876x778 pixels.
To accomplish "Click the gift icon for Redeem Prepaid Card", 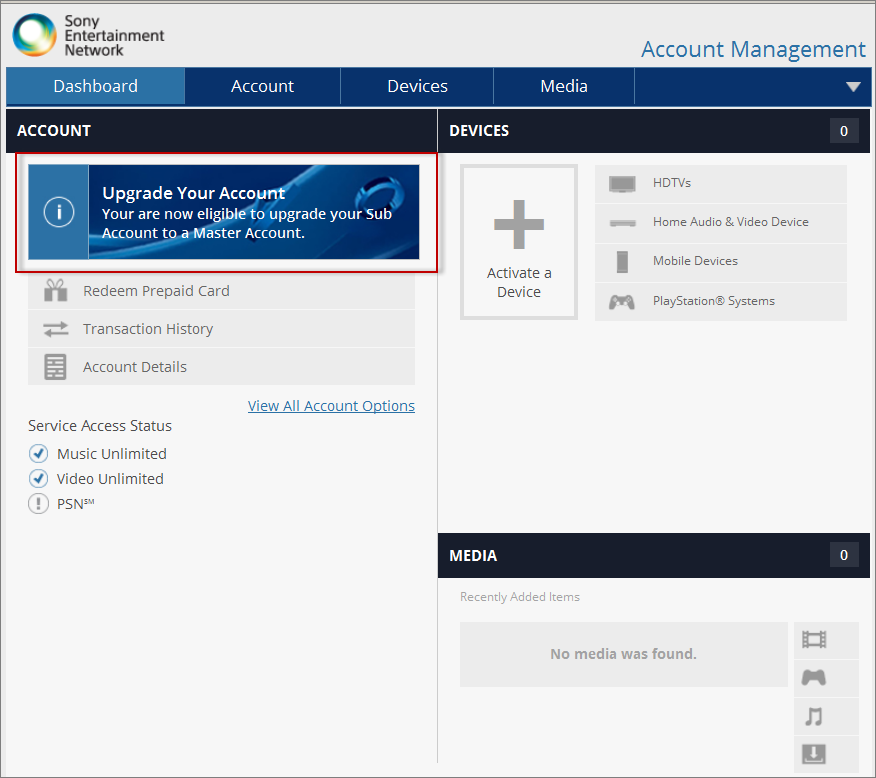I will (x=55, y=291).
